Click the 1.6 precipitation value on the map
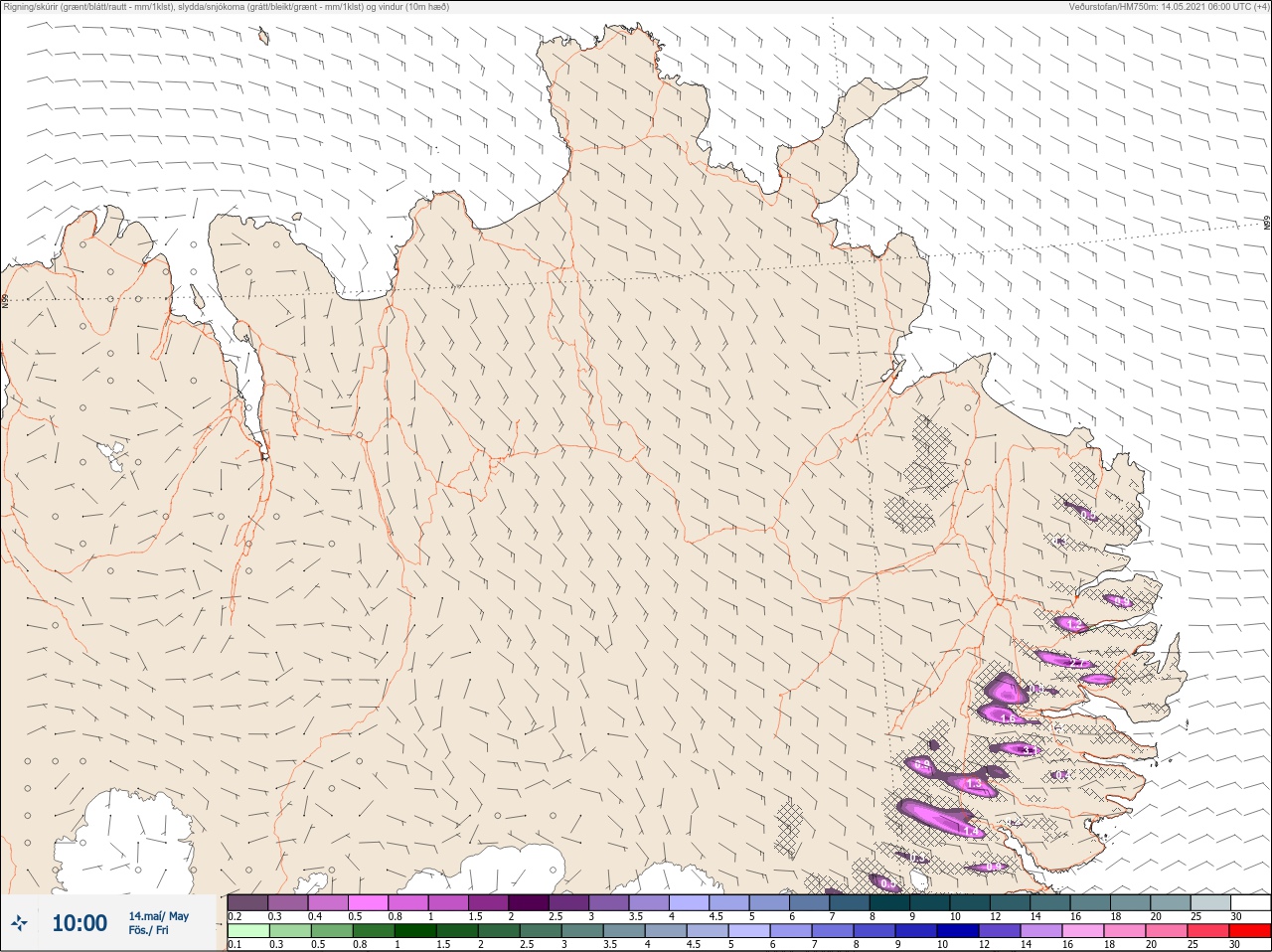 click(x=1009, y=717)
